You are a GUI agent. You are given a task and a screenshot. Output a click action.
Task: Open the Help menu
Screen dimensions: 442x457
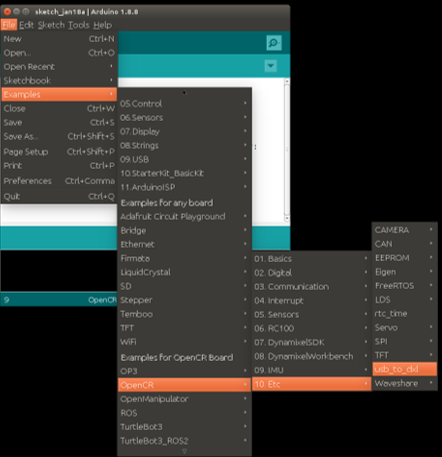point(102,25)
